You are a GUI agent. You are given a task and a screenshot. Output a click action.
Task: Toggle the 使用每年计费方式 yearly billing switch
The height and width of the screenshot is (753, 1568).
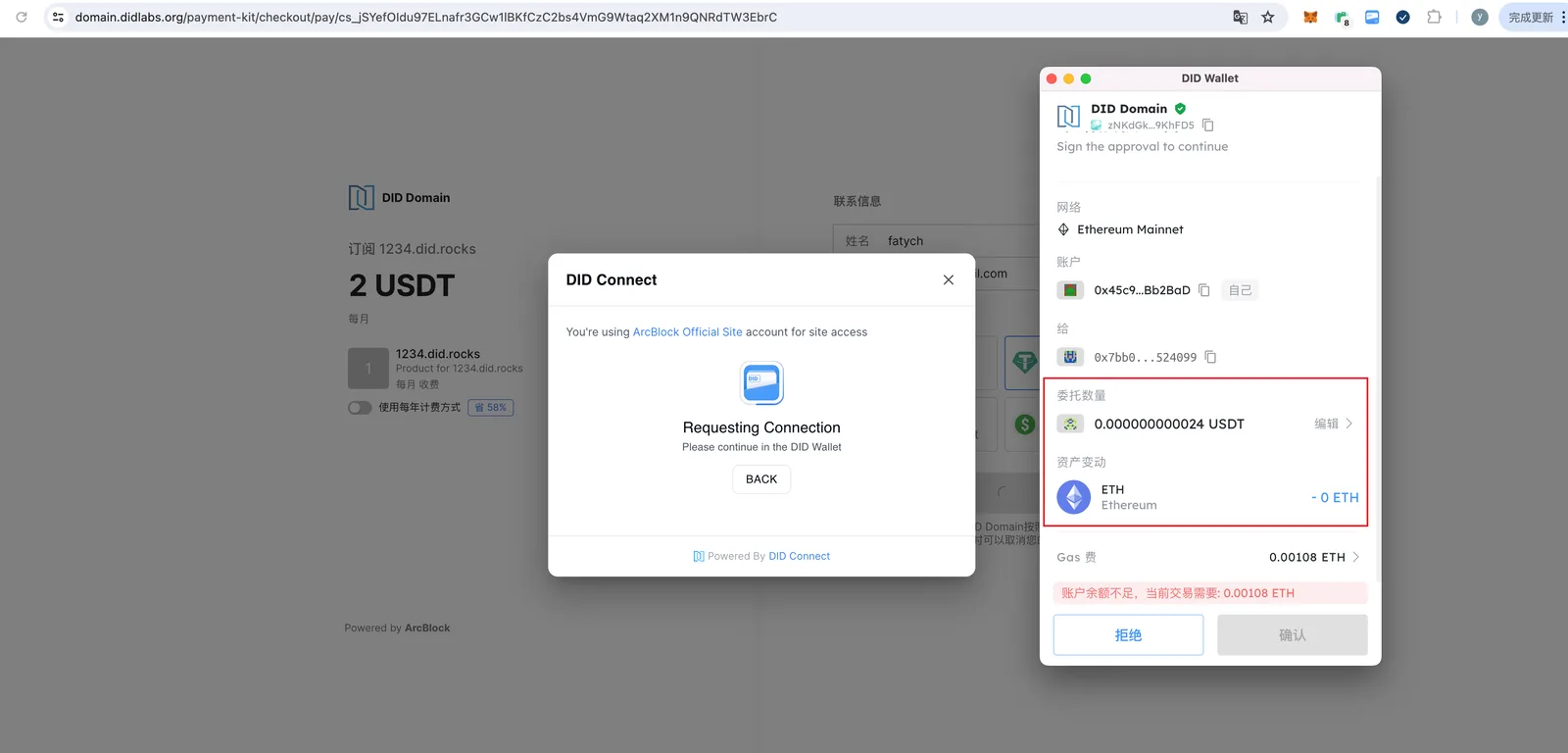360,408
